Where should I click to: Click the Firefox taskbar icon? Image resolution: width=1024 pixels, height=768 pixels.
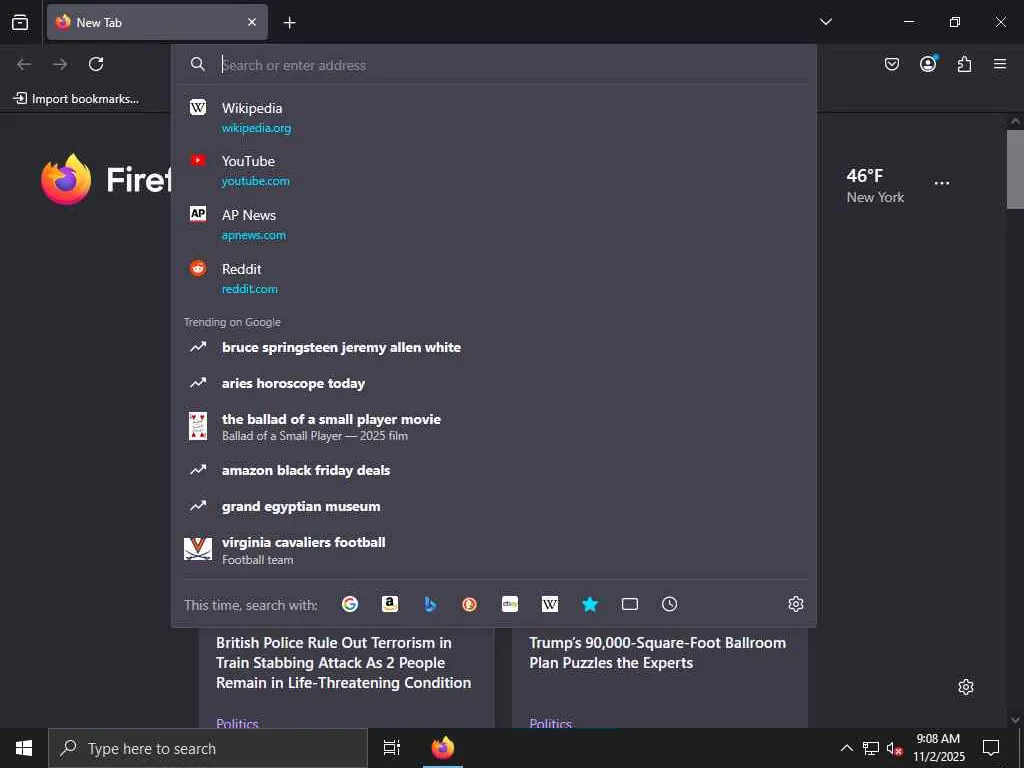(x=443, y=748)
